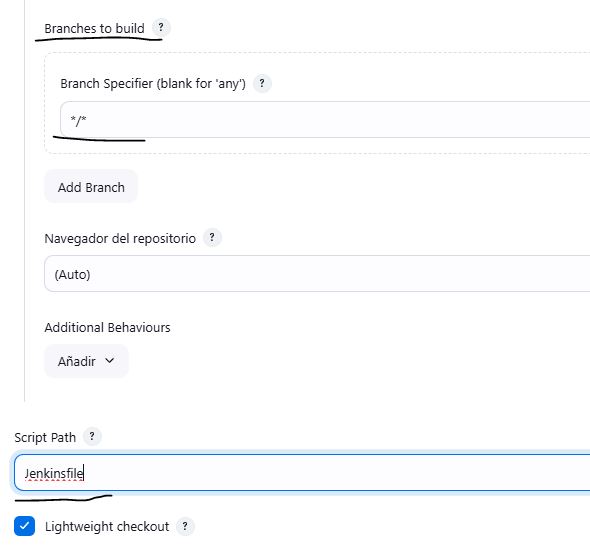590x554 pixels.
Task: Click the Branch Specifier label text
Action: pyautogui.click(x=153, y=84)
